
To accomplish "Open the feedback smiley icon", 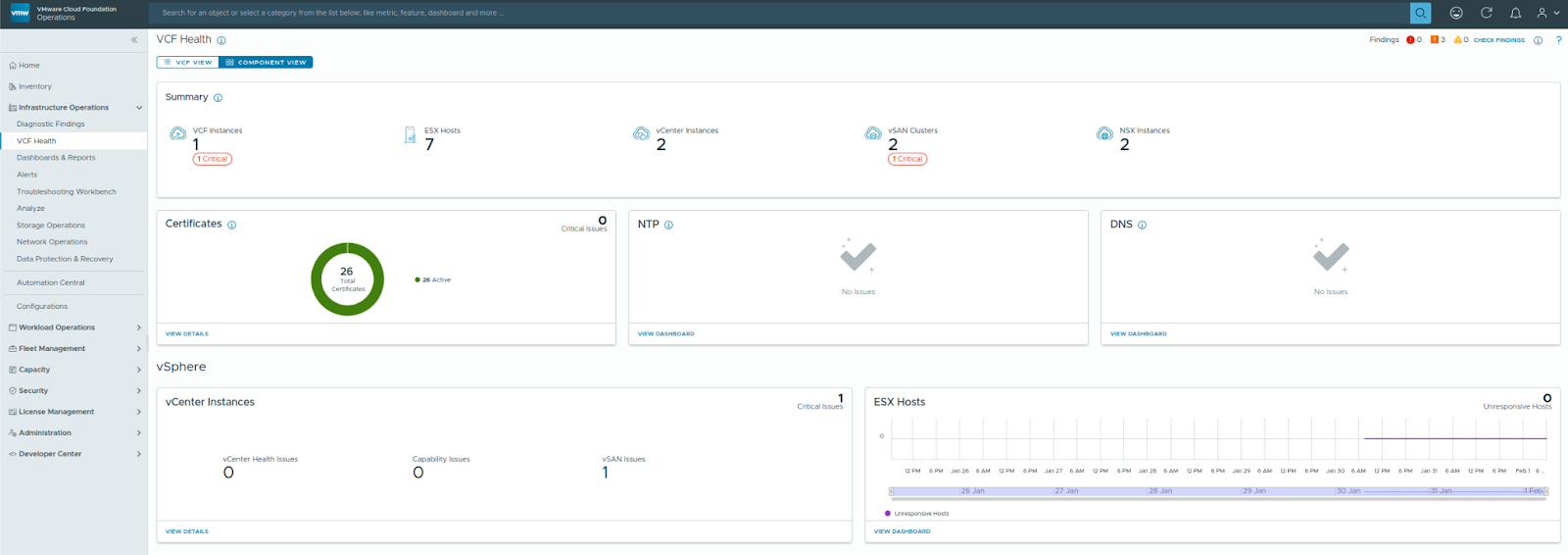I will click(1456, 13).
